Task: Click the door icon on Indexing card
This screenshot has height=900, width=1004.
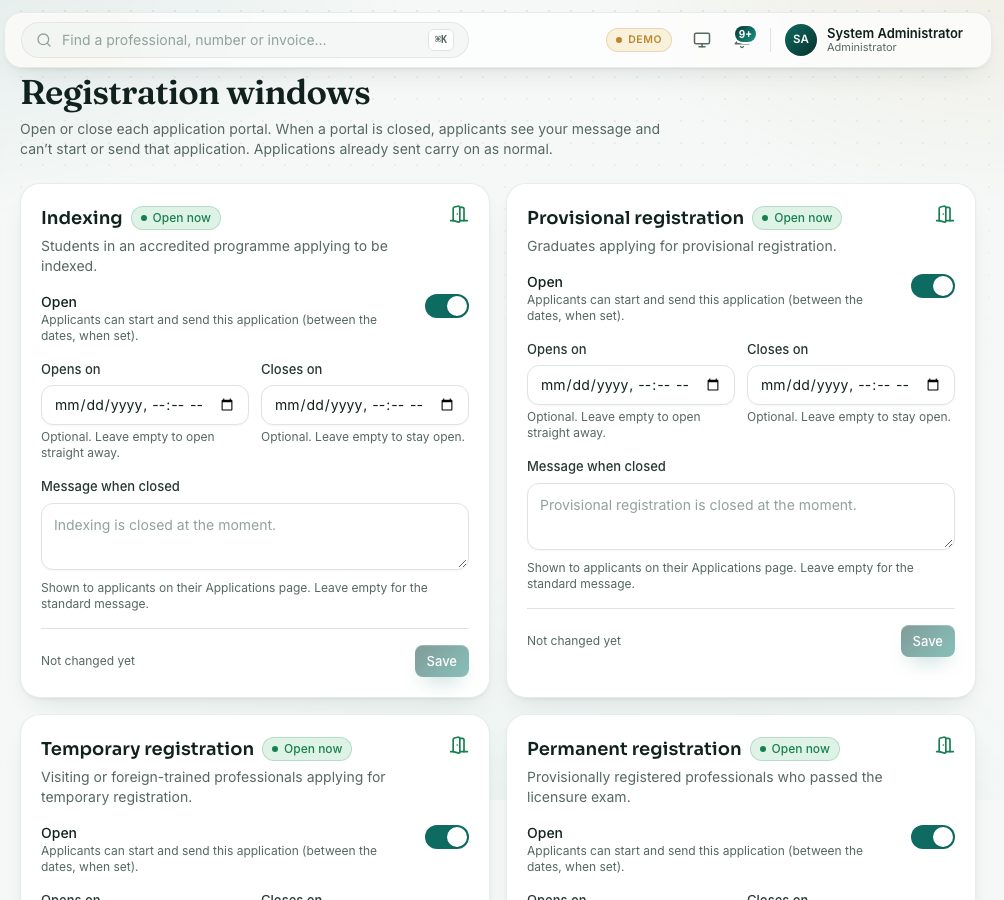Action: coord(459,214)
